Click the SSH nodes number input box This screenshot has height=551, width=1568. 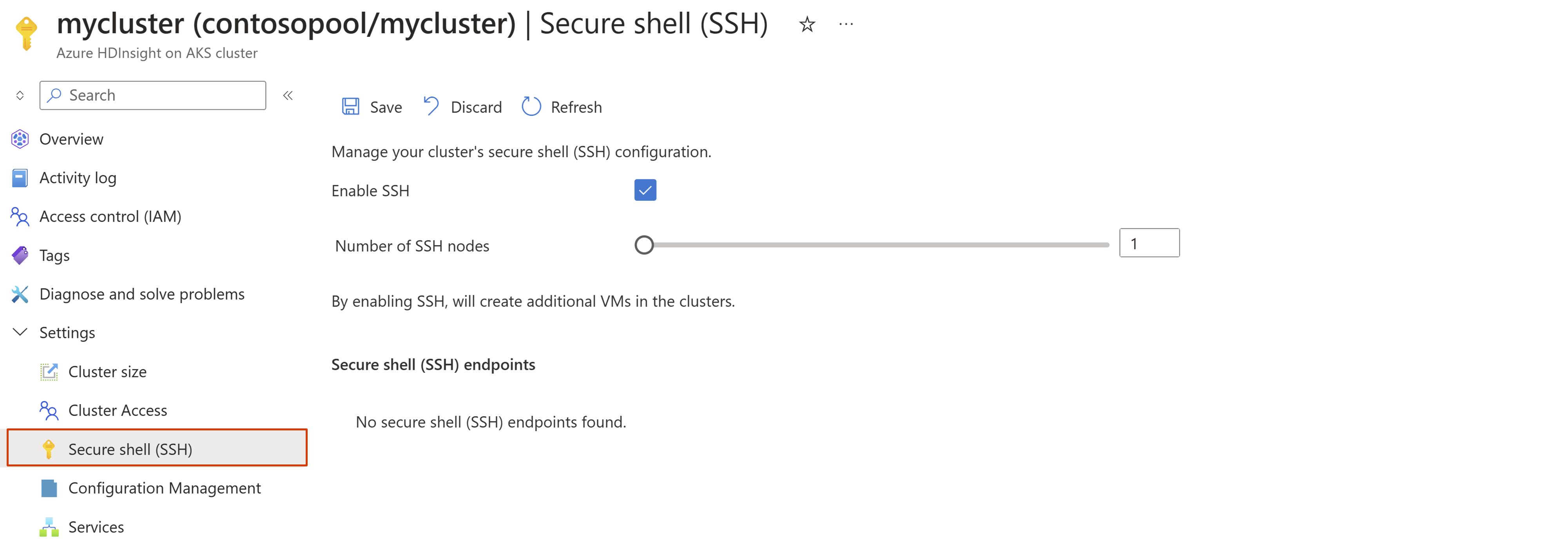point(1149,243)
